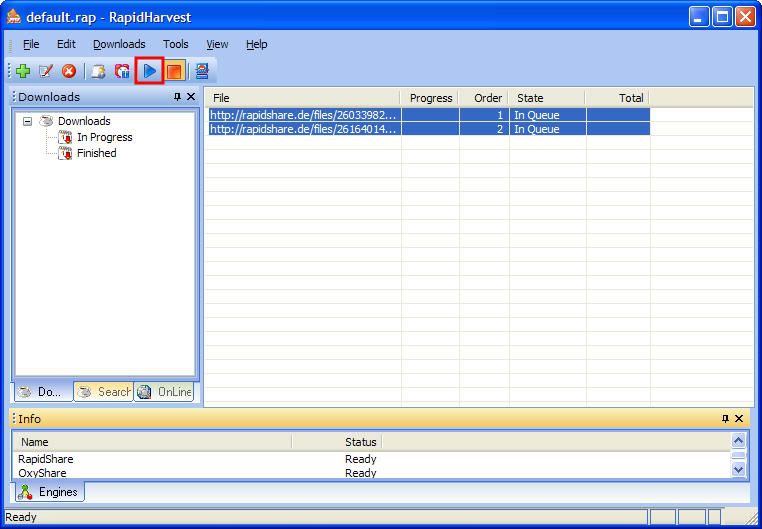Screen dimensions: 762x529
Task: Open the Tools menu
Action: pyautogui.click(x=175, y=44)
